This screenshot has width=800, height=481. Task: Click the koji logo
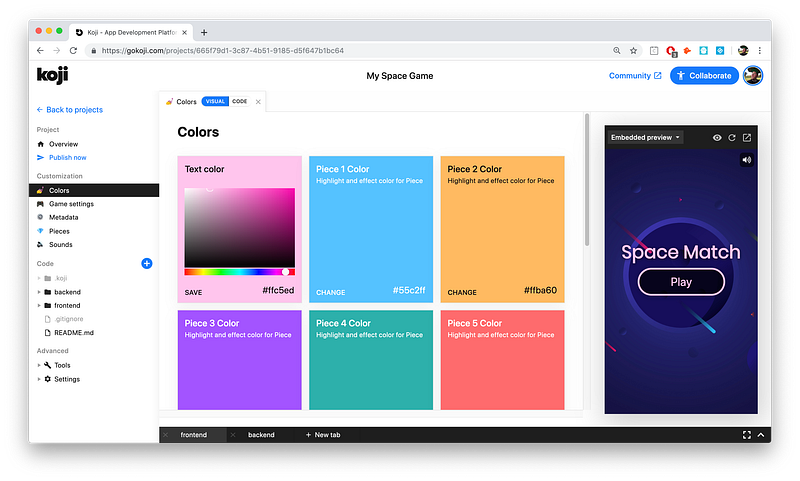click(x=52, y=75)
